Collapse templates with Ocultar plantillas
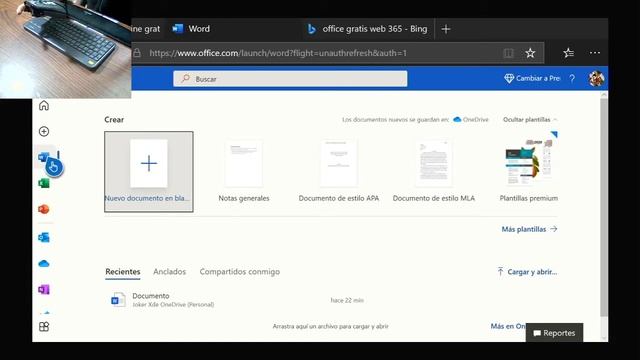 (x=530, y=120)
